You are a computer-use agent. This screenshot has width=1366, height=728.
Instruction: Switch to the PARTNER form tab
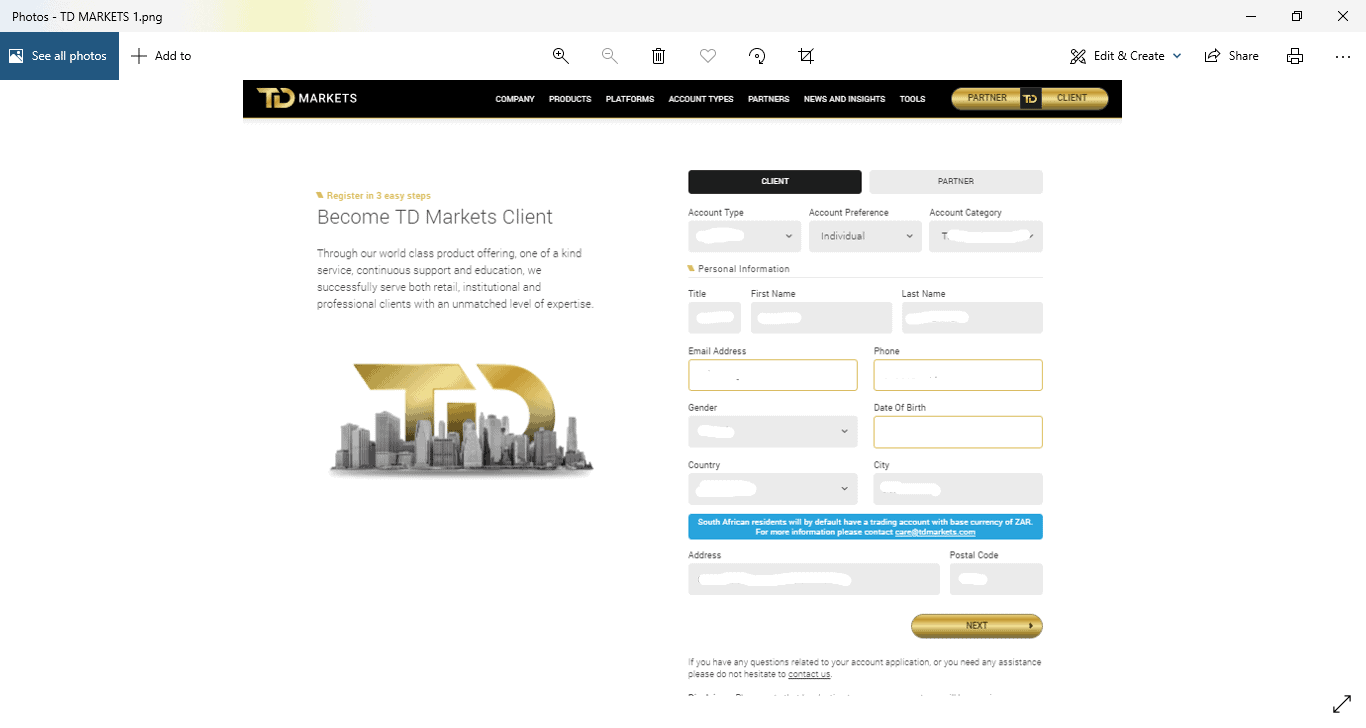coord(956,181)
